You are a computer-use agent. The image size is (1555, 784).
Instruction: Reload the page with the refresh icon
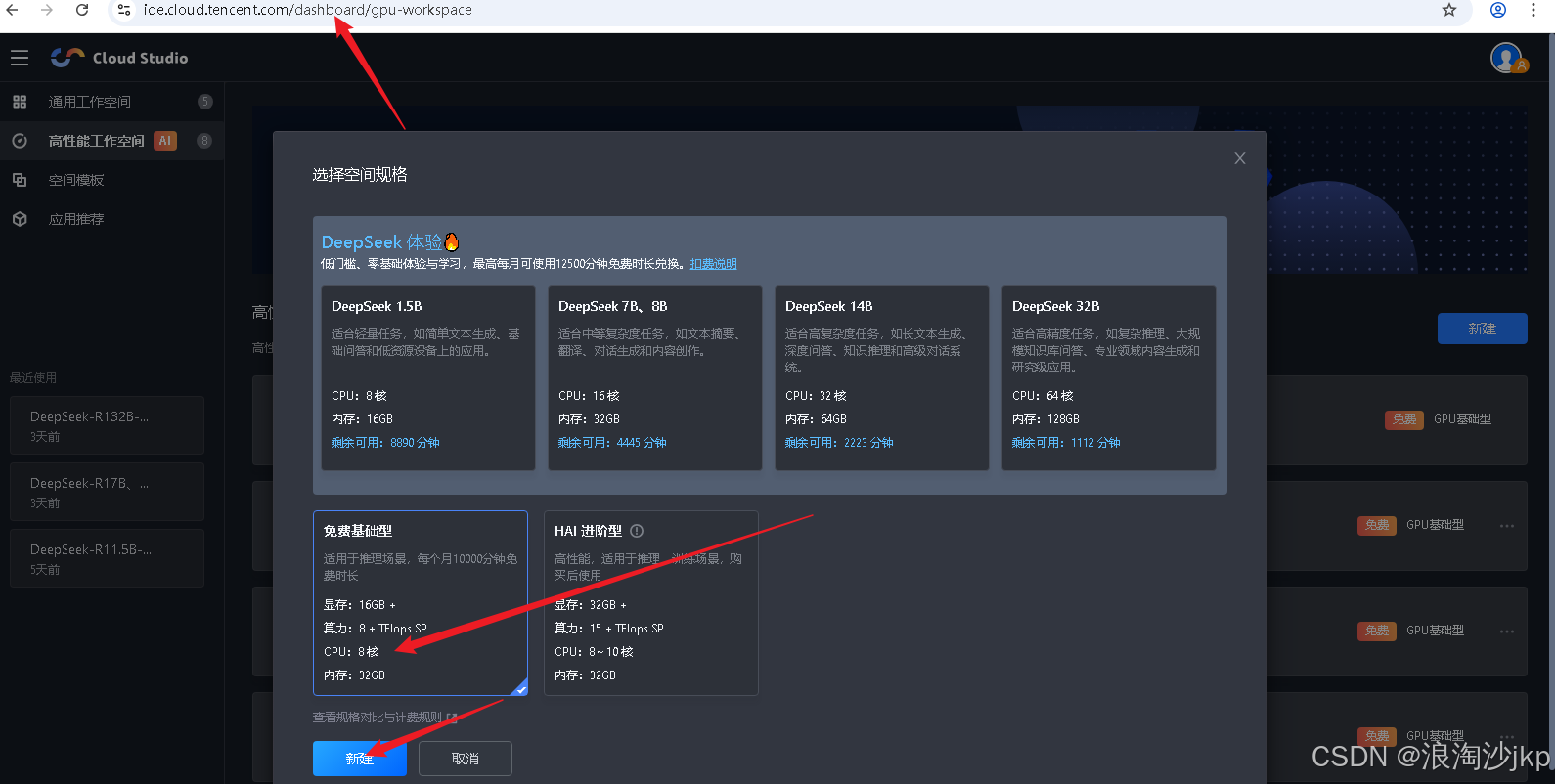coord(82,10)
